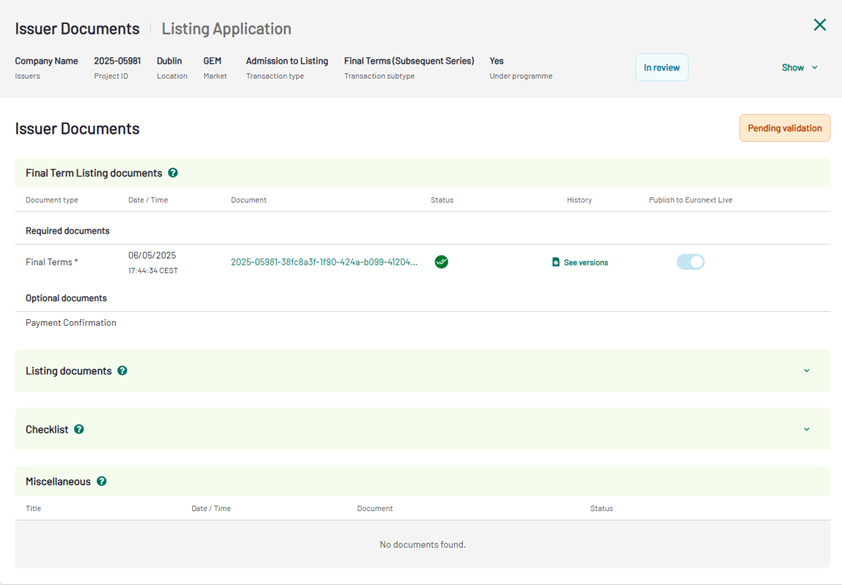This screenshot has height=585, width=842.
Task: Click the help icon next to Checklist
Action: pos(79,430)
